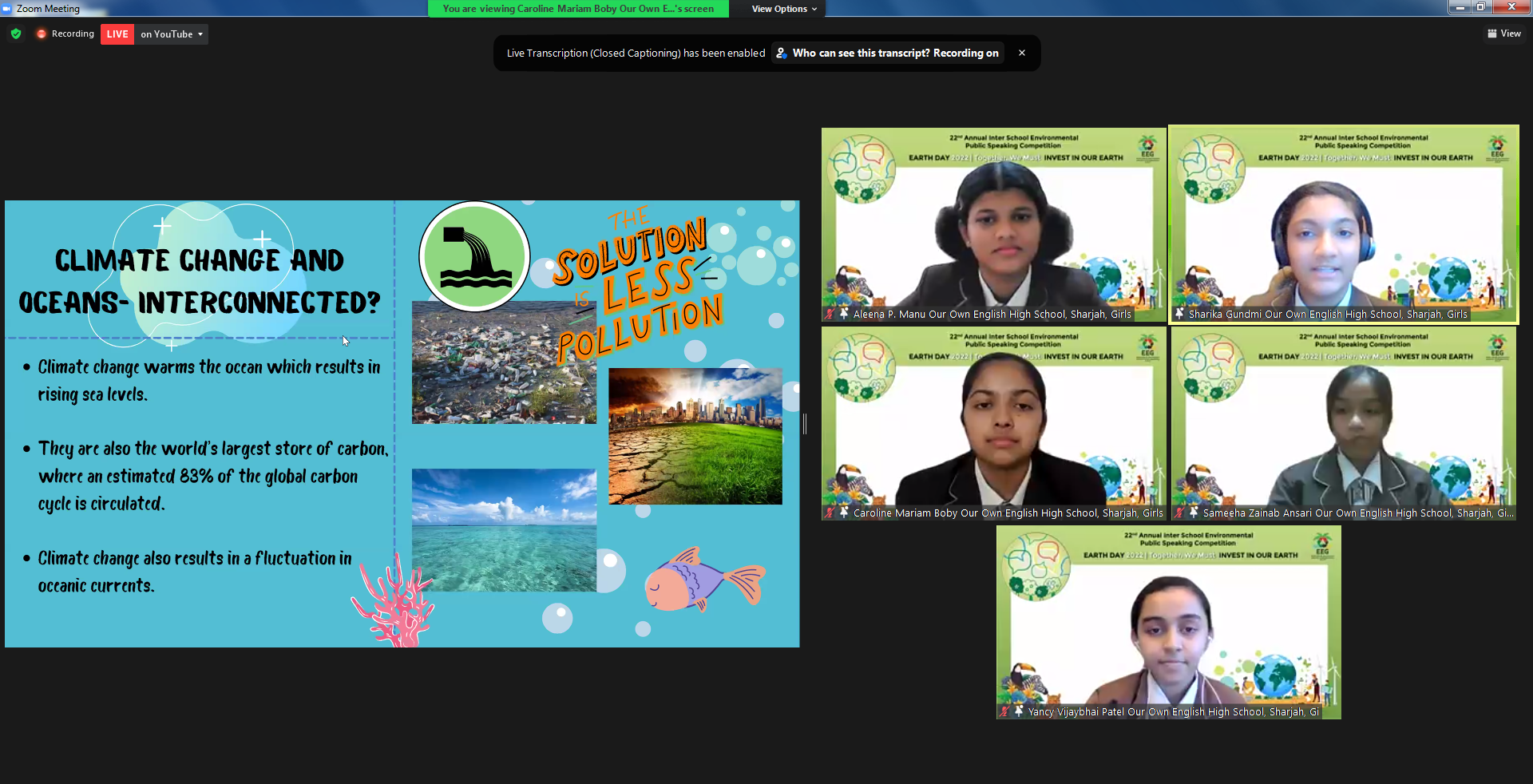Image resolution: width=1533 pixels, height=784 pixels.
Task: Click the divider handle between slide and videos
Action: pyautogui.click(x=805, y=424)
